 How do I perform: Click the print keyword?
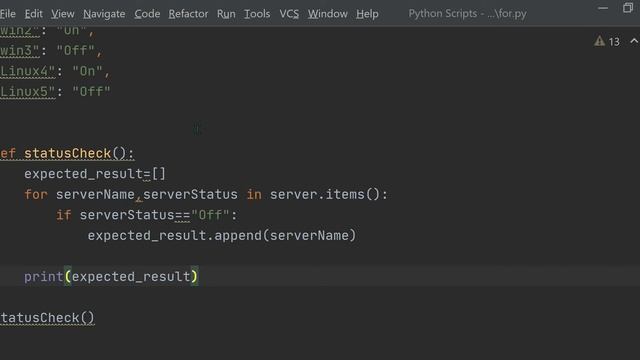click(43, 277)
